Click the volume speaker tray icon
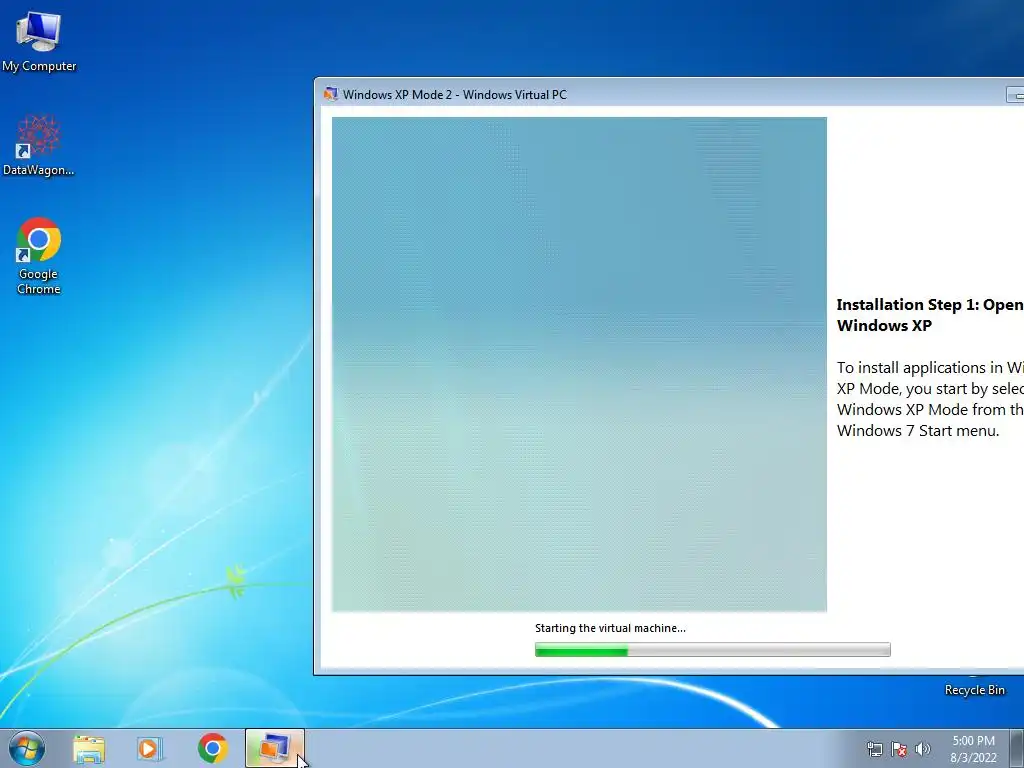Viewport: 1024px width, 768px height. (x=922, y=749)
